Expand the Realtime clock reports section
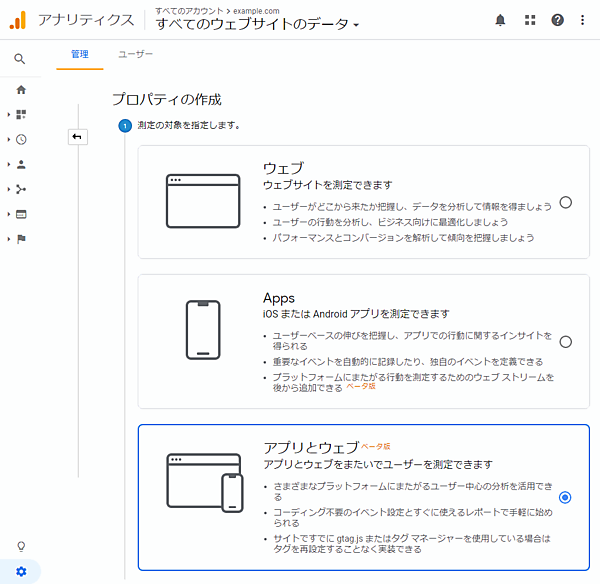This screenshot has height=584, width=600. 21,140
